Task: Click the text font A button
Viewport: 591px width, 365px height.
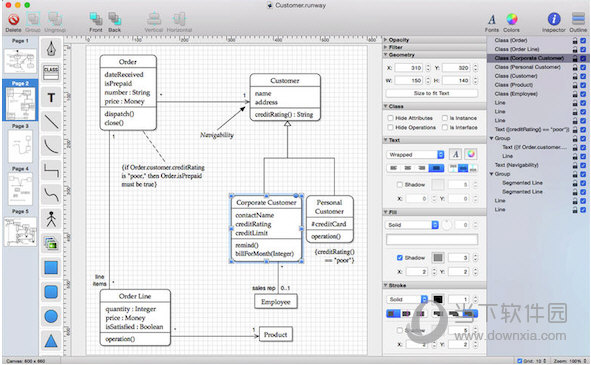Action: [x=455, y=154]
